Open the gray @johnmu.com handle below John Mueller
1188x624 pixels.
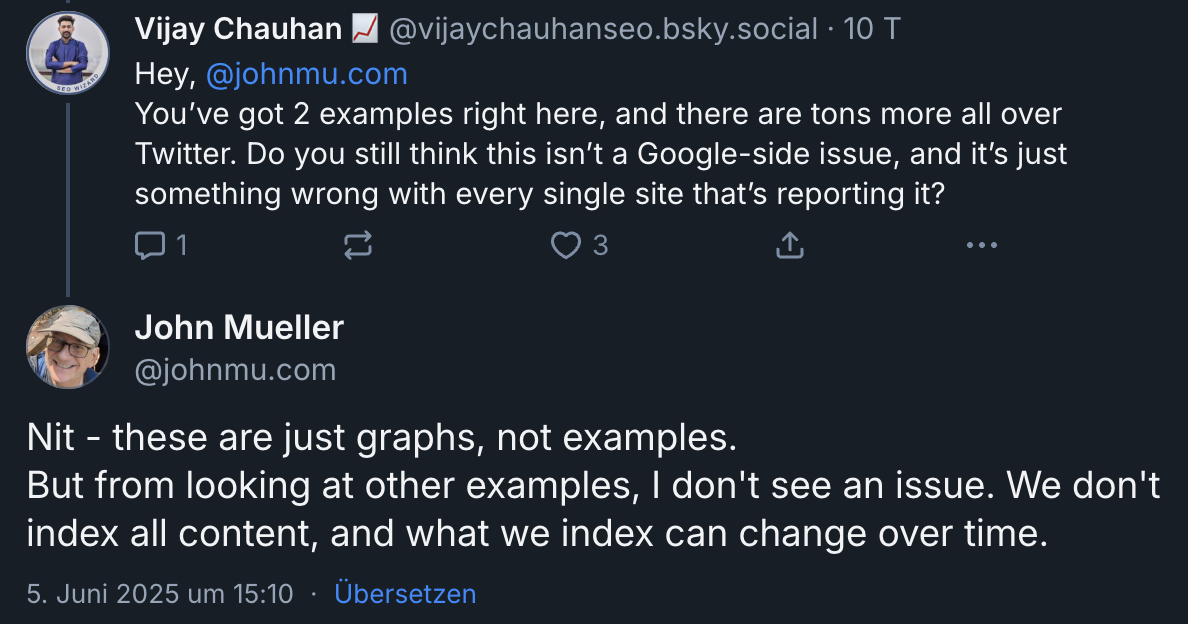(x=235, y=370)
